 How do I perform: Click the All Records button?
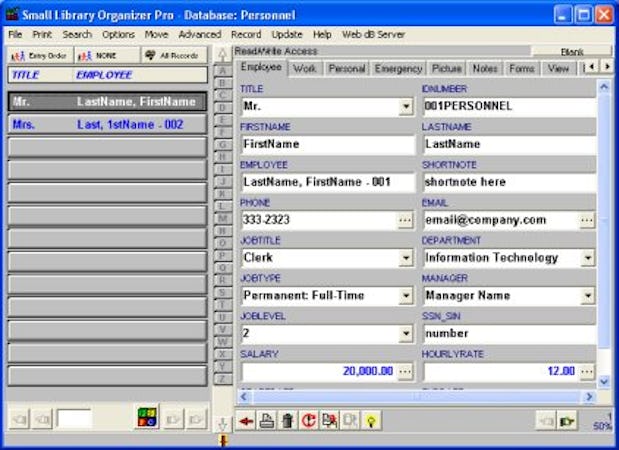point(174,56)
